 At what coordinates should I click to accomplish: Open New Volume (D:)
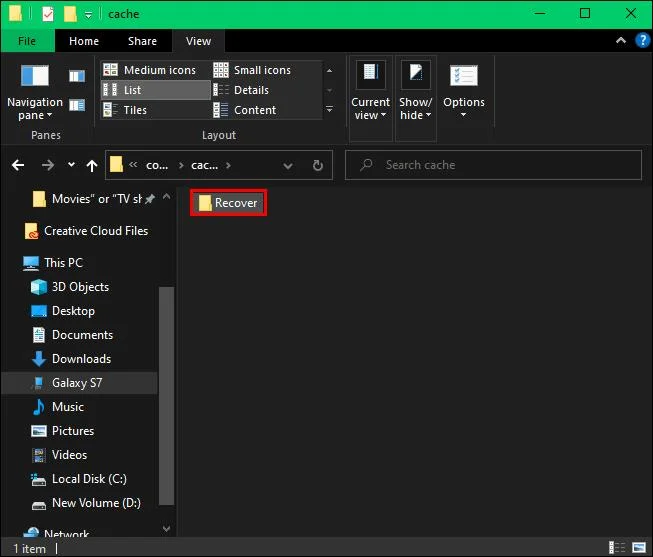point(87,503)
